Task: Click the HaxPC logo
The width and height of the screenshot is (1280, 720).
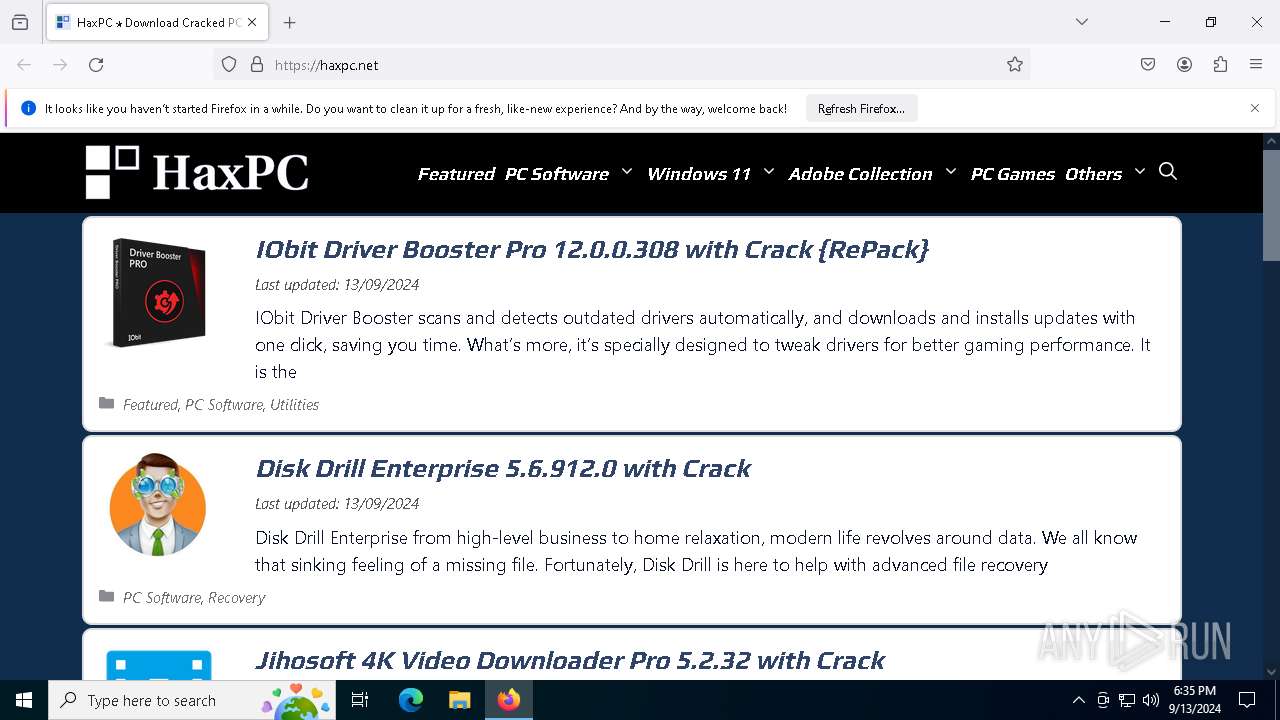Action: click(x=197, y=172)
